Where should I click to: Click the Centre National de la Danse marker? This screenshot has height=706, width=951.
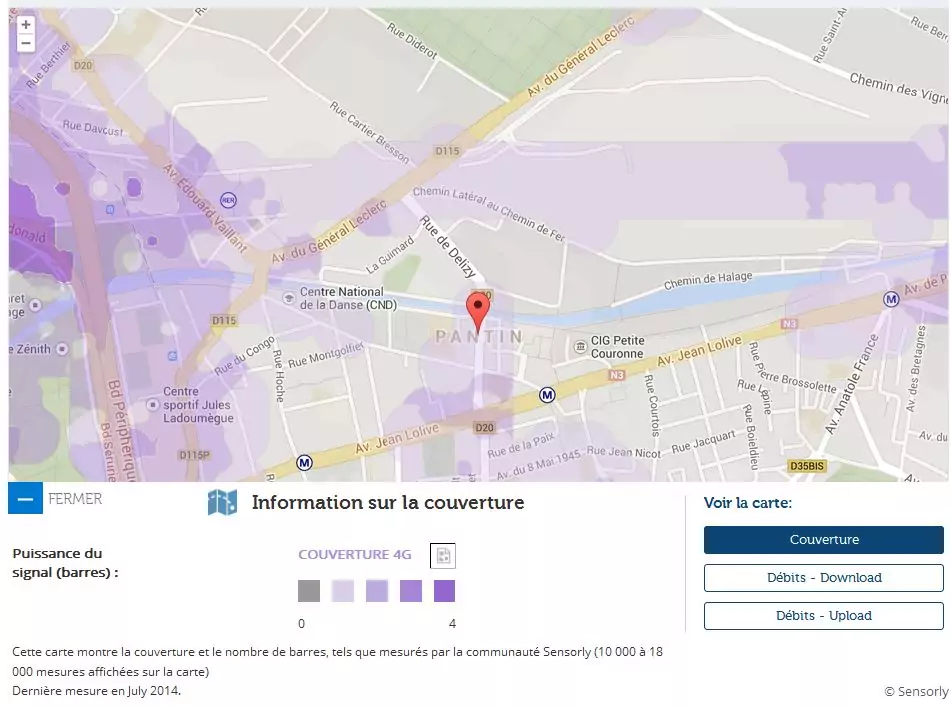click(291, 296)
